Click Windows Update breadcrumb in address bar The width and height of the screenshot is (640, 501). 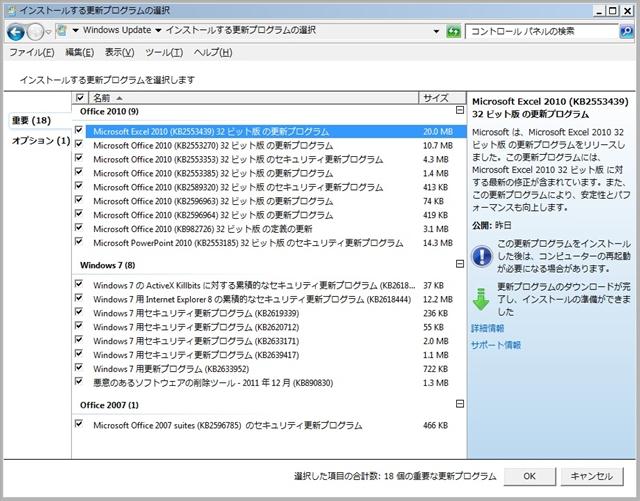point(117,30)
